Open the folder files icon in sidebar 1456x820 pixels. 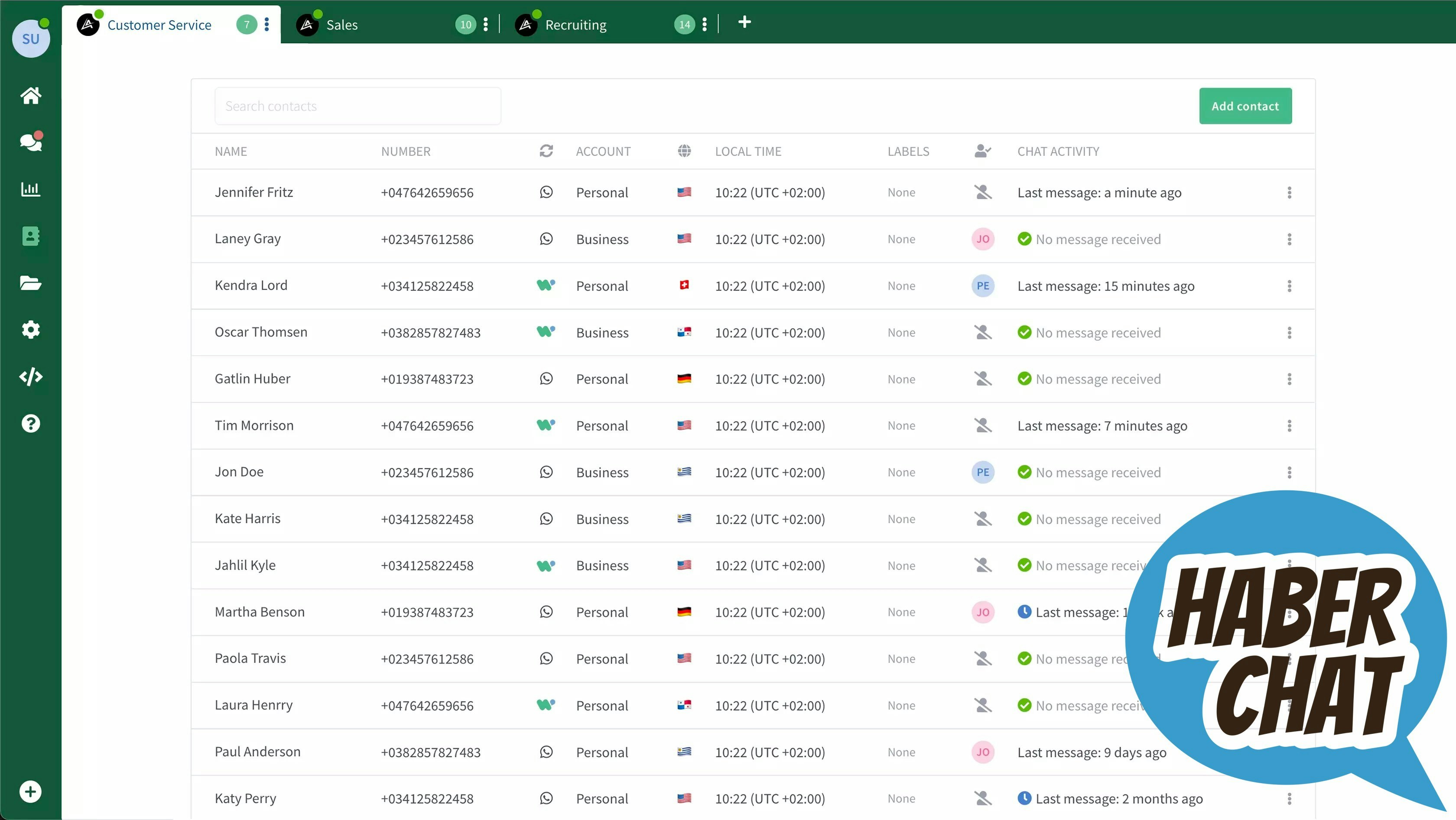pyautogui.click(x=30, y=282)
